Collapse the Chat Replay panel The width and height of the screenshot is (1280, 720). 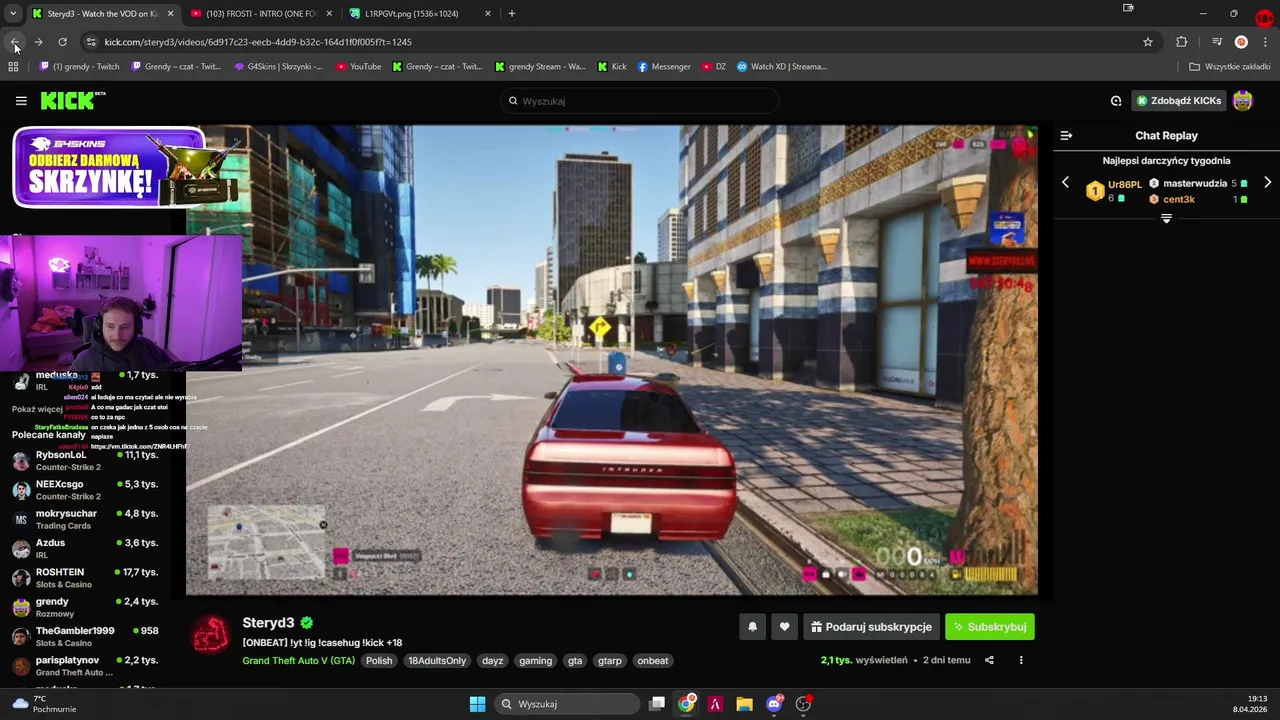[1066, 135]
